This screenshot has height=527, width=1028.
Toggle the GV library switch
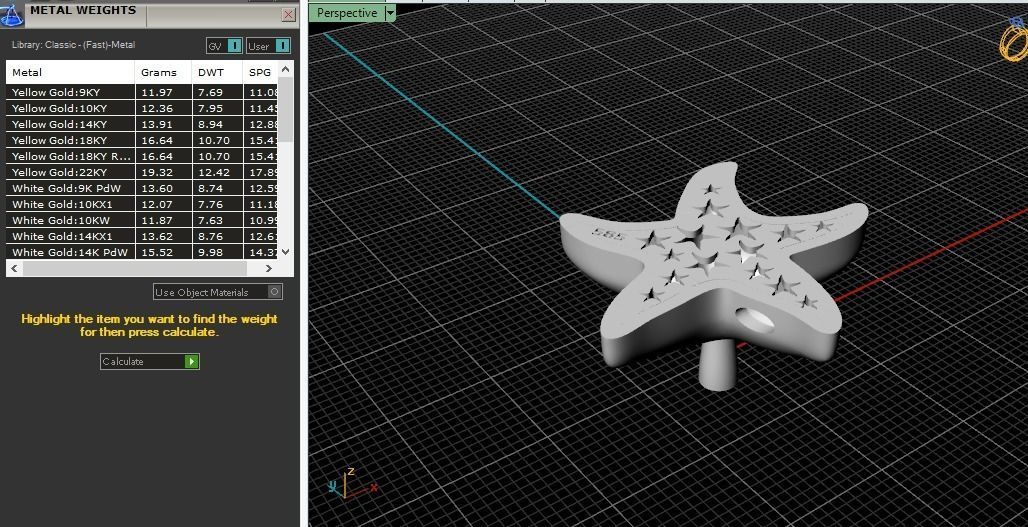pos(224,46)
